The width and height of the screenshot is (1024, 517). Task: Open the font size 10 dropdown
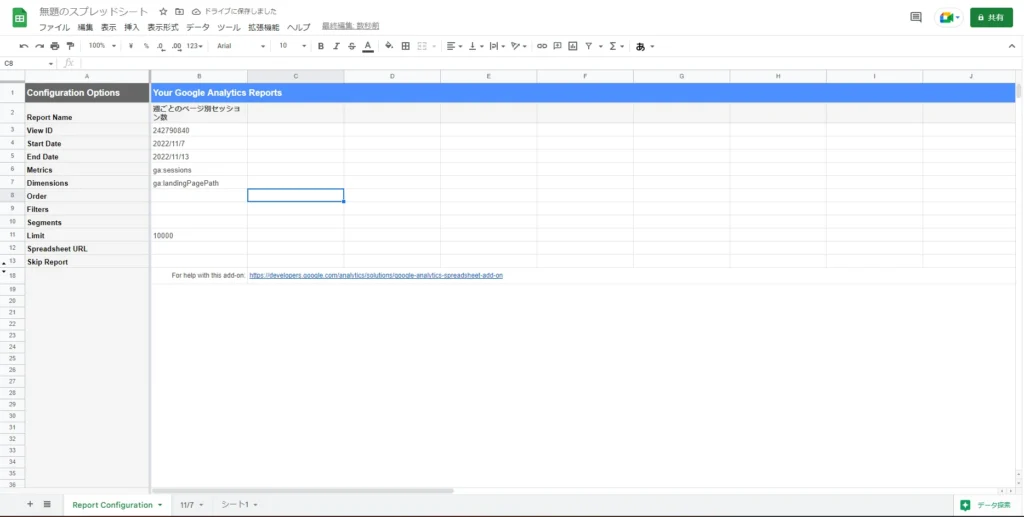pos(293,46)
